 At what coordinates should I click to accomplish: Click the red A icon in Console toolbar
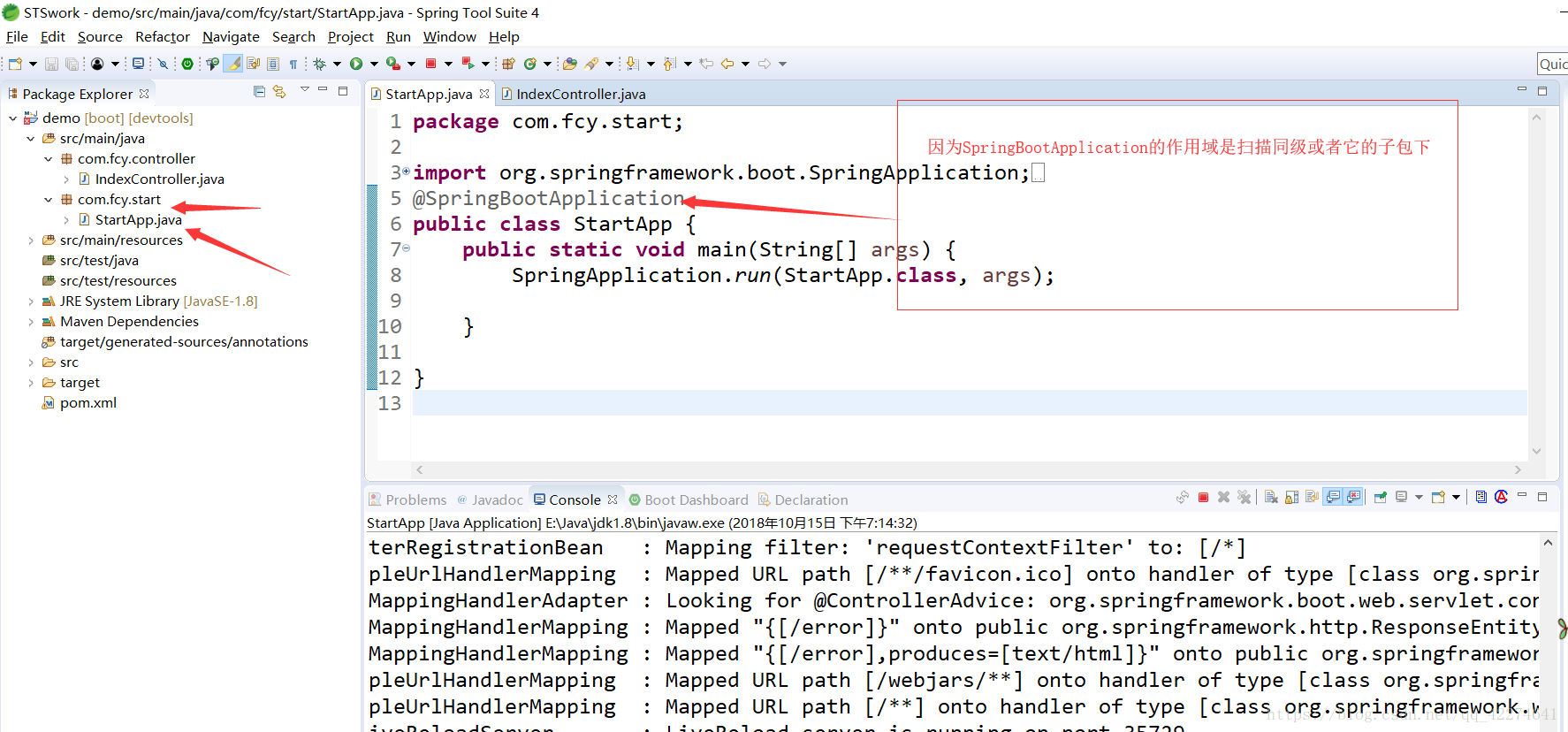(x=1501, y=498)
